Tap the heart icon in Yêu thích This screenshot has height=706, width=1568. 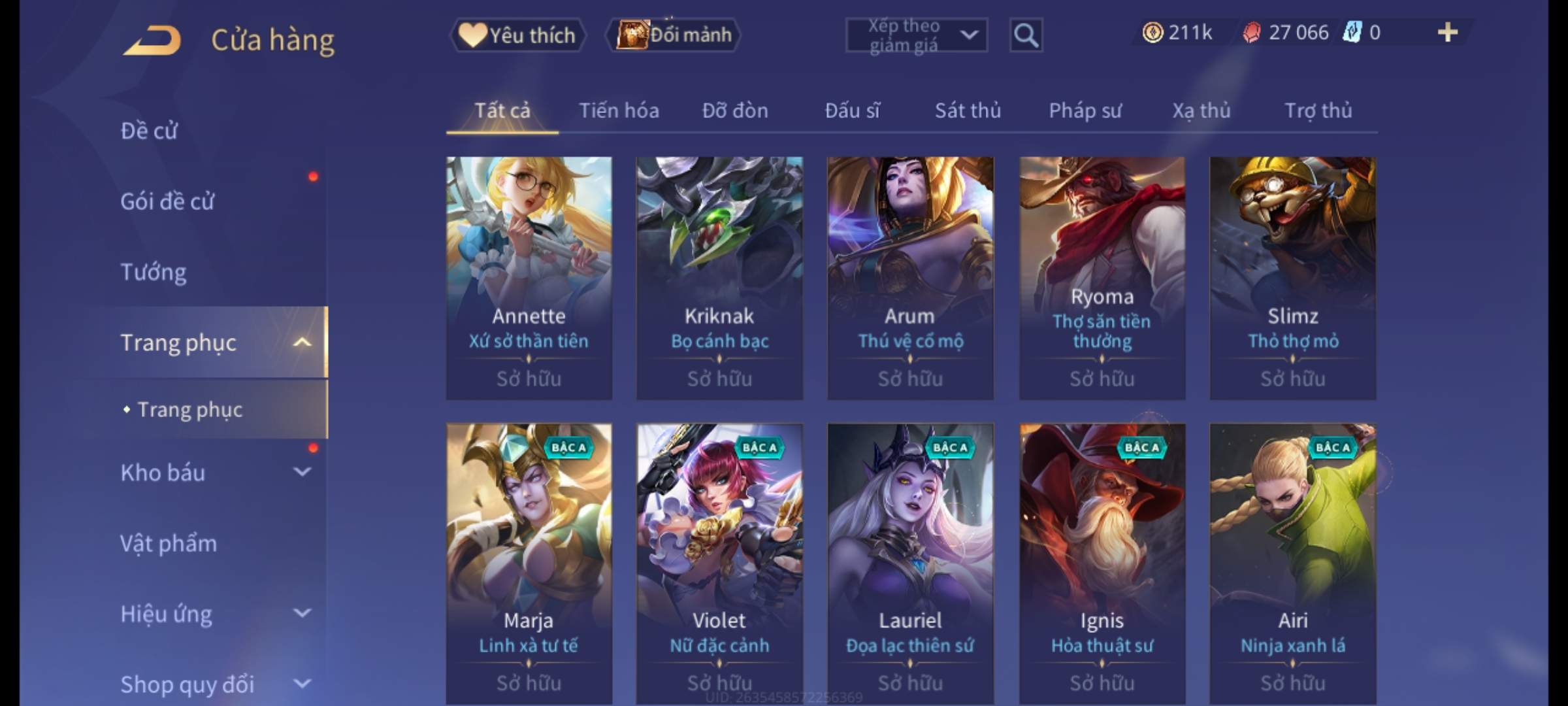click(472, 35)
